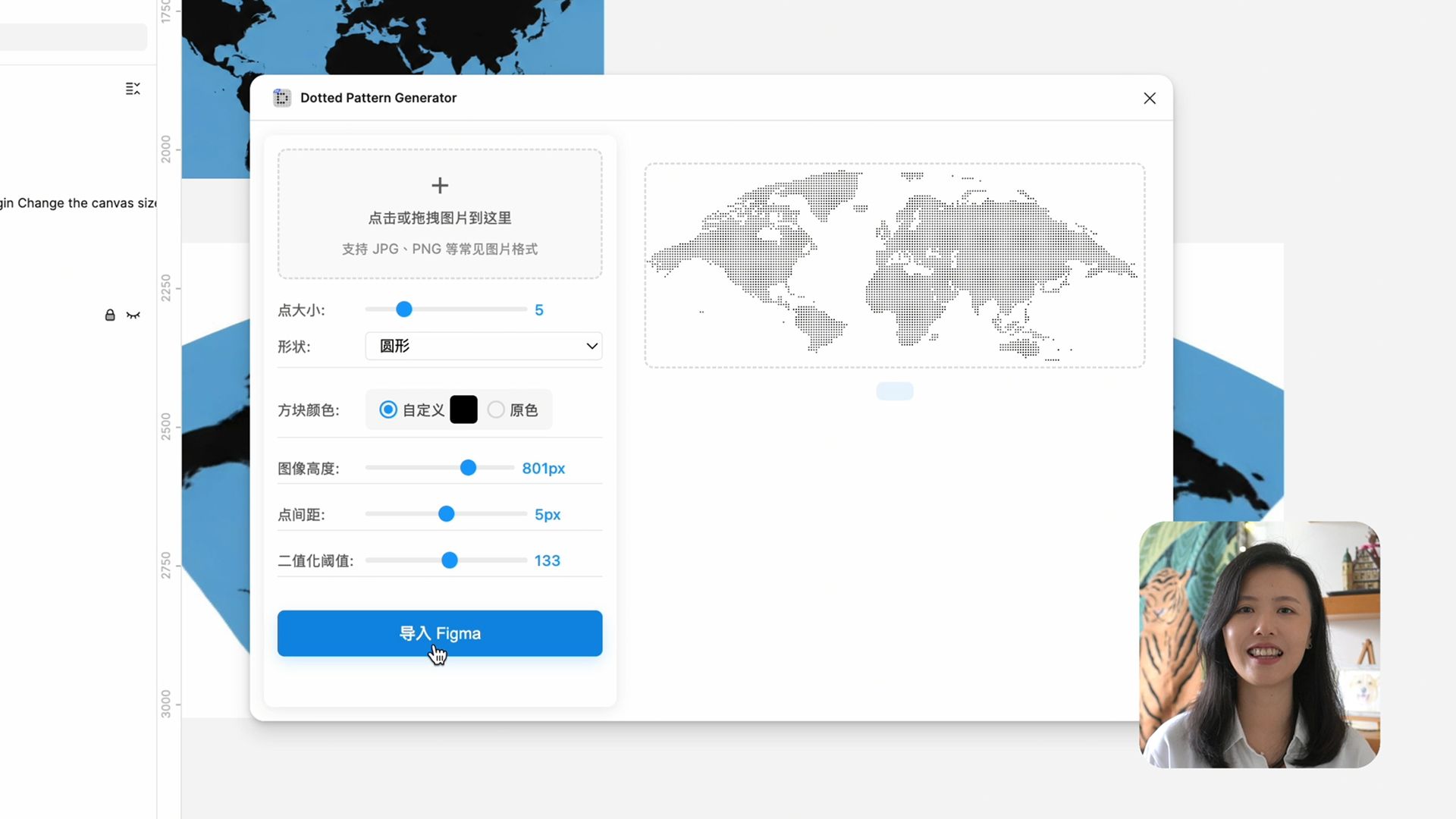The height and width of the screenshot is (819, 1456).
Task: Click the small blue pill below preview
Action: coord(895,391)
